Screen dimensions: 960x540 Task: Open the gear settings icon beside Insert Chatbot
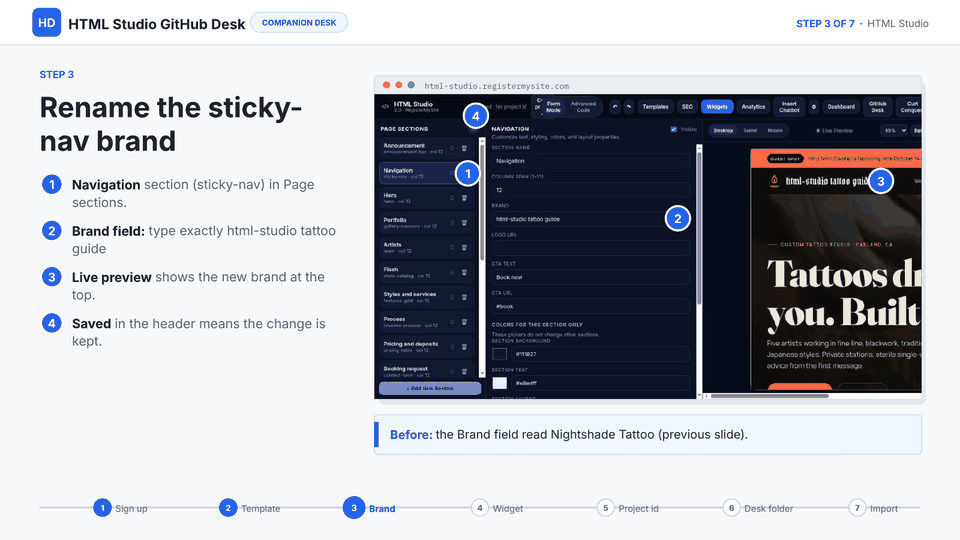[814, 107]
